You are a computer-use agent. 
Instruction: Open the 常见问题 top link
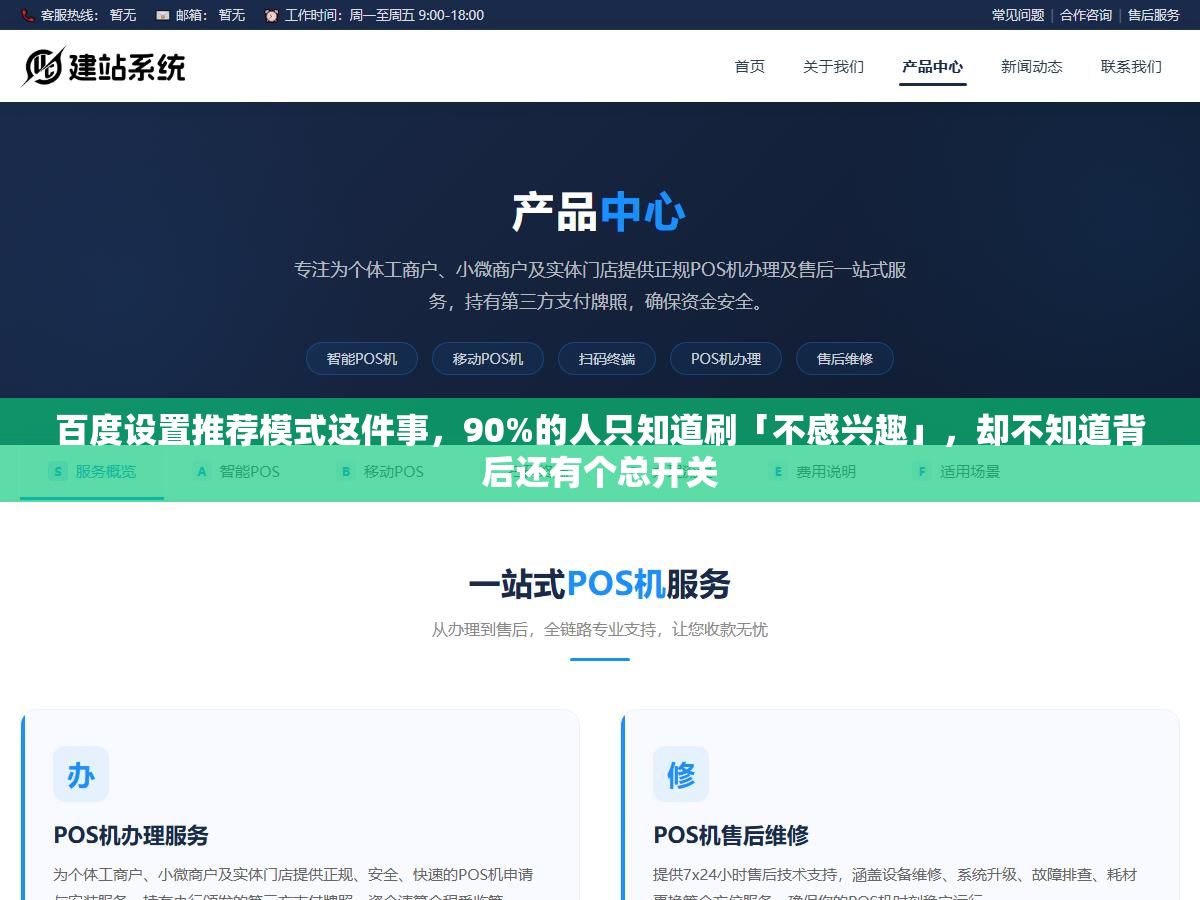[x=1018, y=15]
